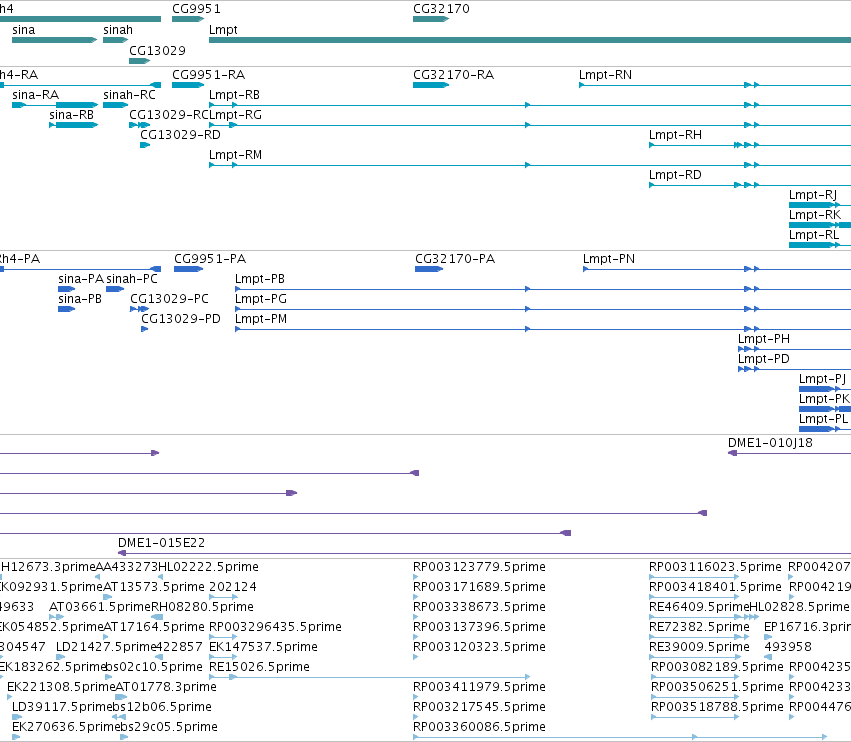Select BAC clone DME1-010J18
The image size is (851, 742).
click(770, 443)
